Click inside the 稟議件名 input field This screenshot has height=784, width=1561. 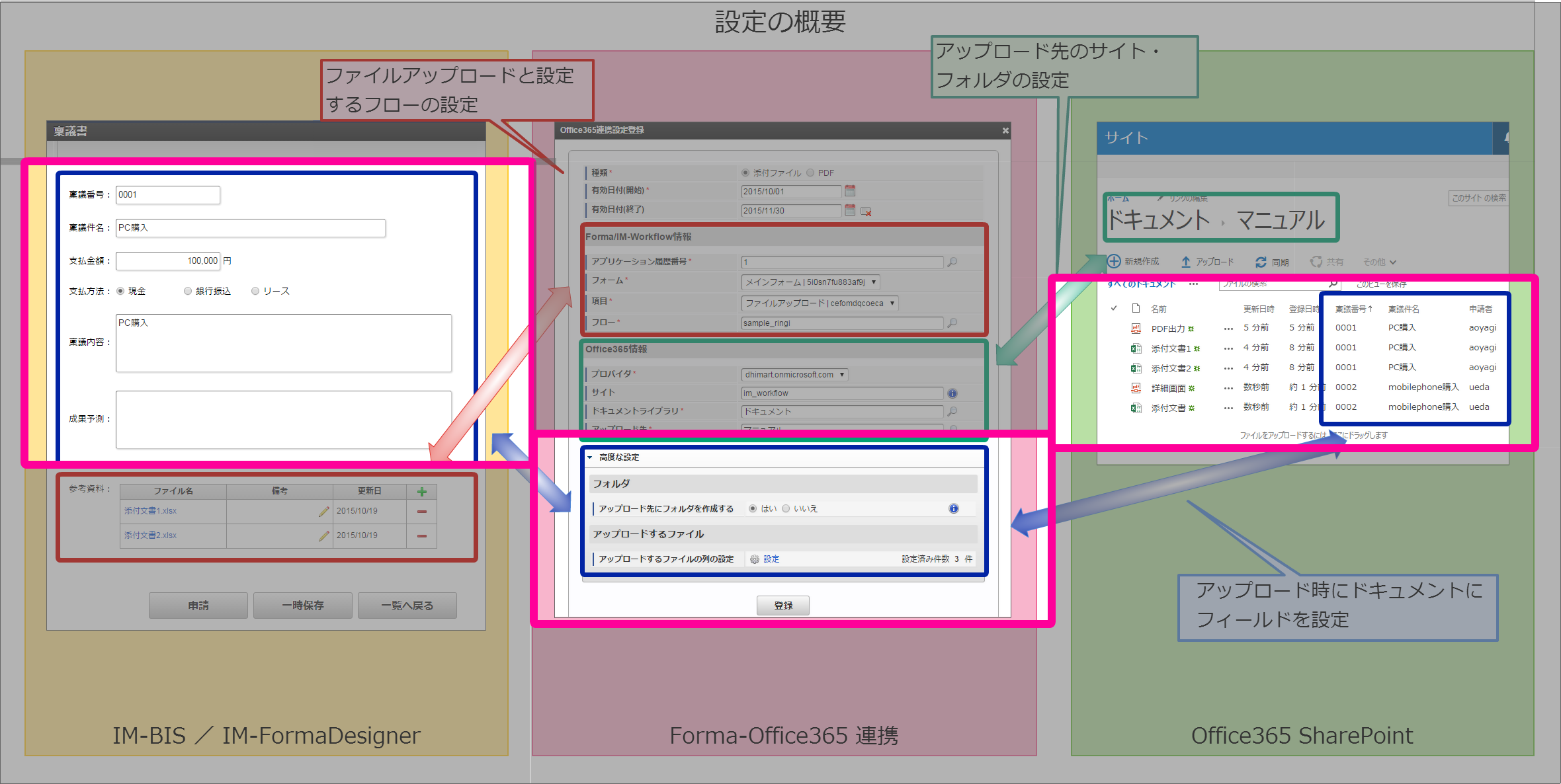(x=250, y=228)
